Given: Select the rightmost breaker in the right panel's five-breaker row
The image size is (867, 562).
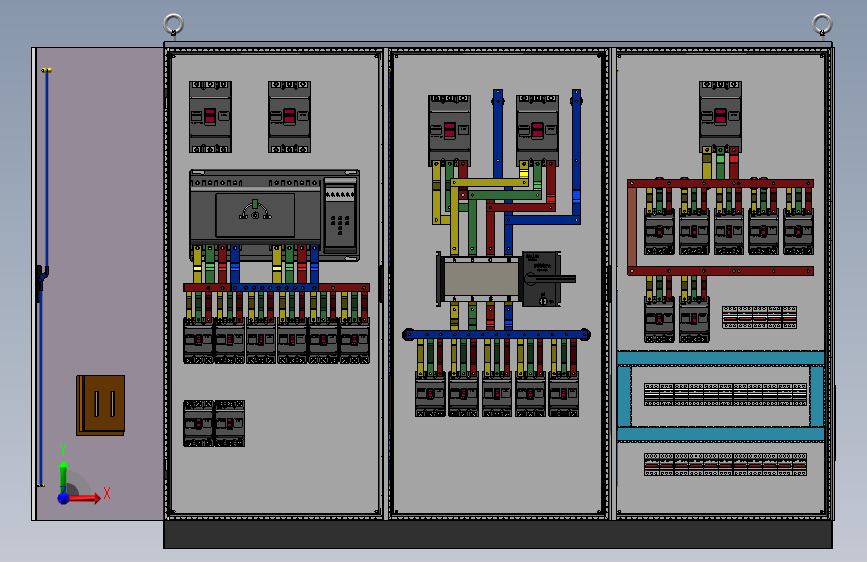Looking at the screenshot, I should tap(798, 232).
